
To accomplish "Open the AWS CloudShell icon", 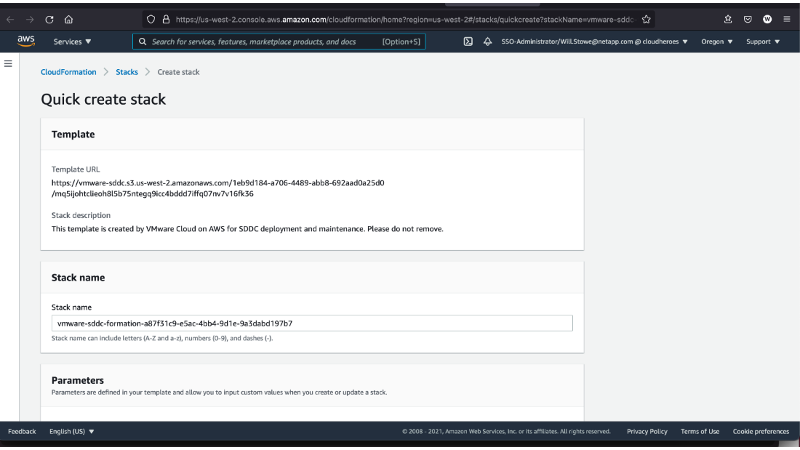I will click(468, 41).
